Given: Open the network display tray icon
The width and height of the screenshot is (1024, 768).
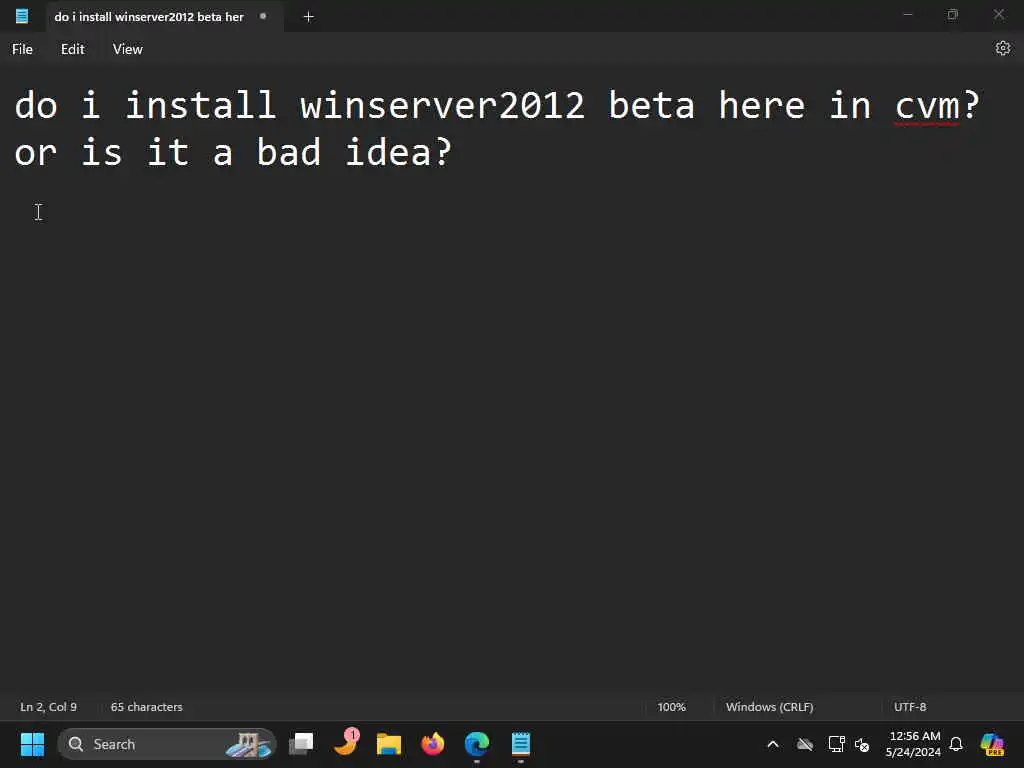Looking at the screenshot, I should pos(836,744).
